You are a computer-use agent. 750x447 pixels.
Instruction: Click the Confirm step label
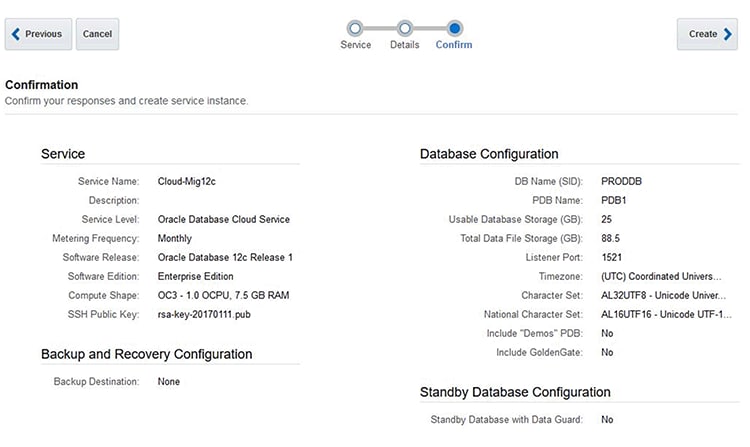coord(454,45)
